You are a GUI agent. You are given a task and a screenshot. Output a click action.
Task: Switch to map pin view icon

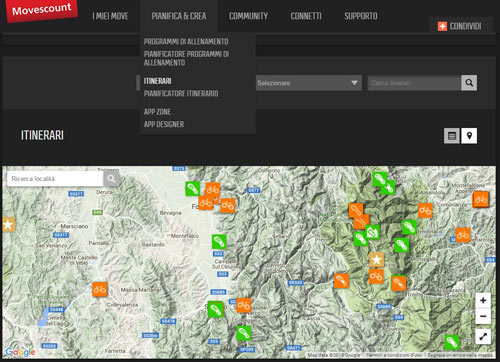tap(469, 136)
